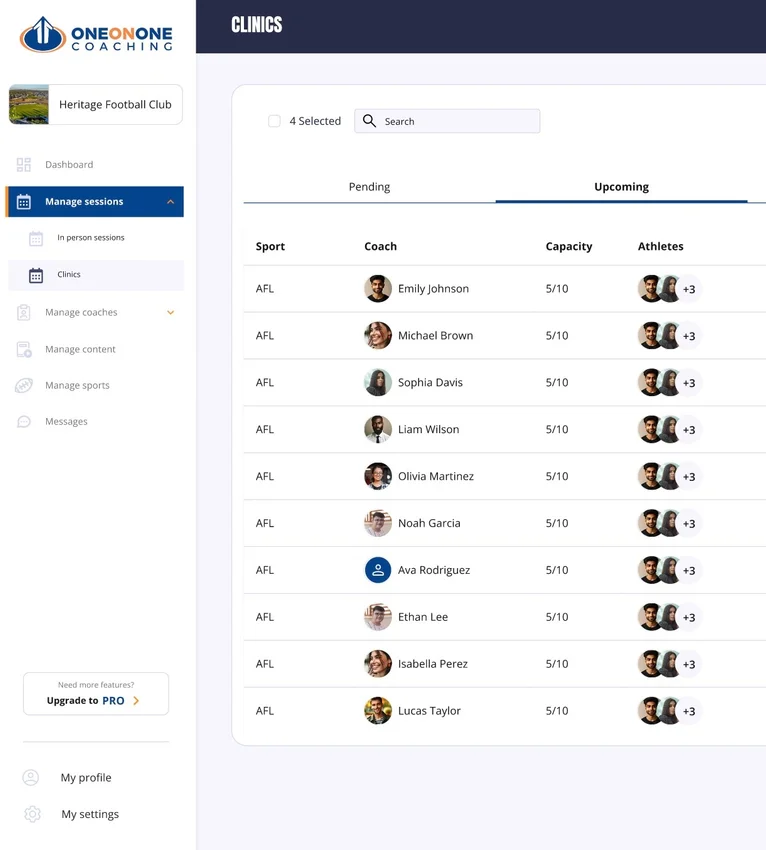Click Ava Rodriguez's placeholder avatar icon
766x850 pixels.
pyautogui.click(x=378, y=570)
